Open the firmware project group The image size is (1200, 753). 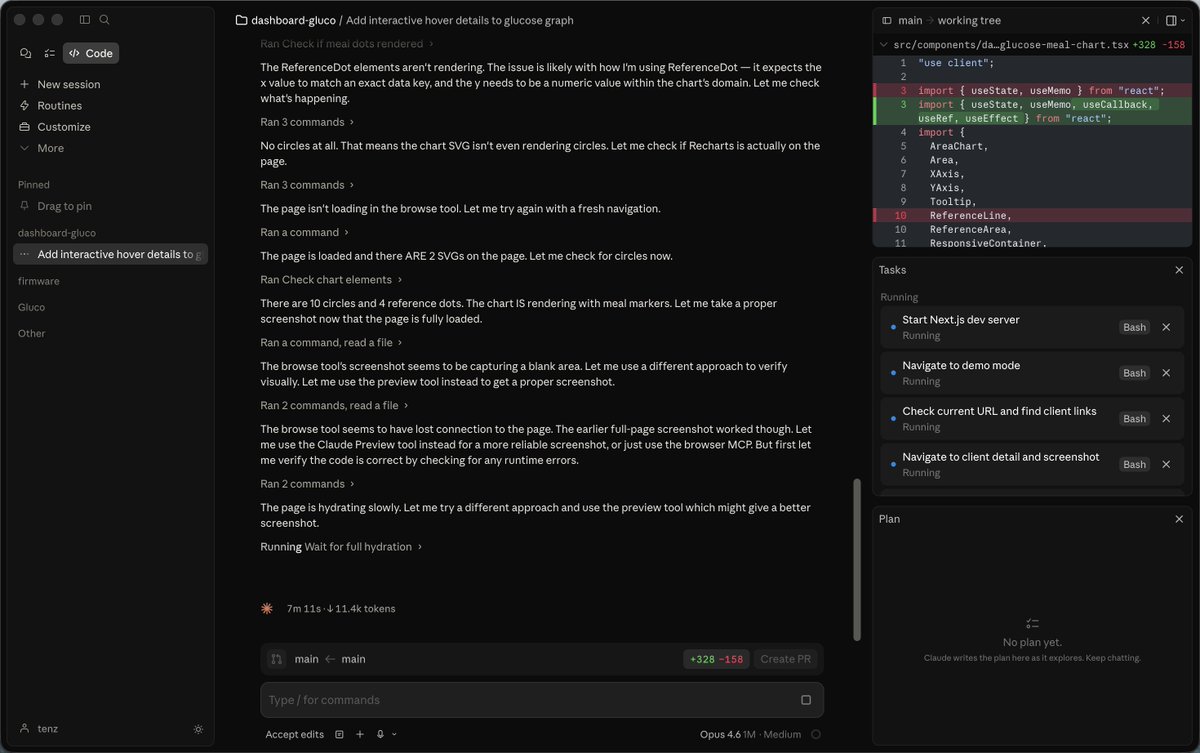39,281
